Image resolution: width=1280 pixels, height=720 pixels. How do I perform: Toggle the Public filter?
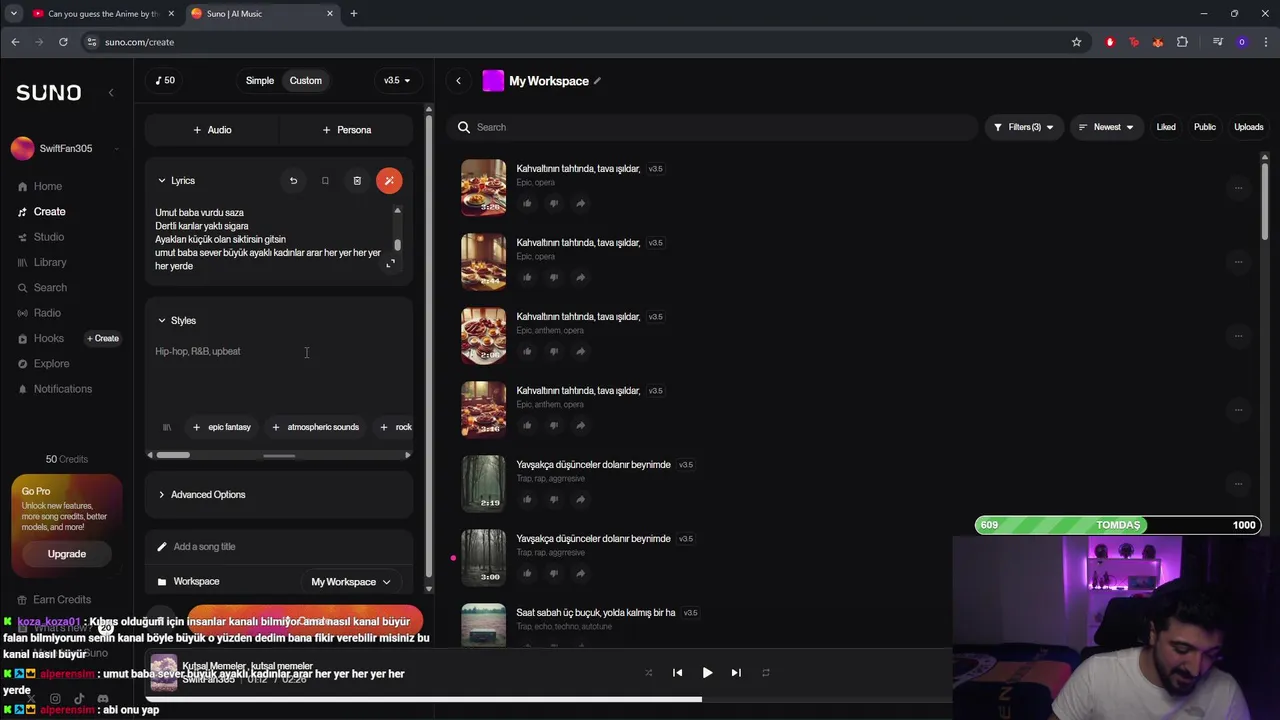tap(1205, 127)
